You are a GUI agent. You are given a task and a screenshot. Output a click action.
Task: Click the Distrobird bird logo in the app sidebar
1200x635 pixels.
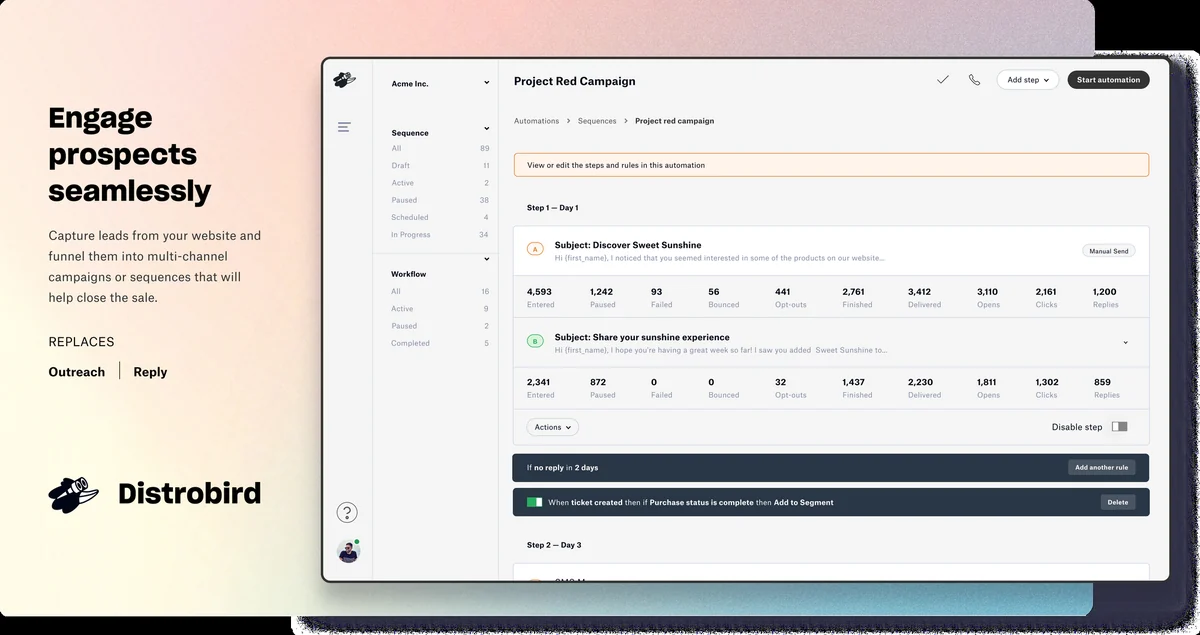344,79
